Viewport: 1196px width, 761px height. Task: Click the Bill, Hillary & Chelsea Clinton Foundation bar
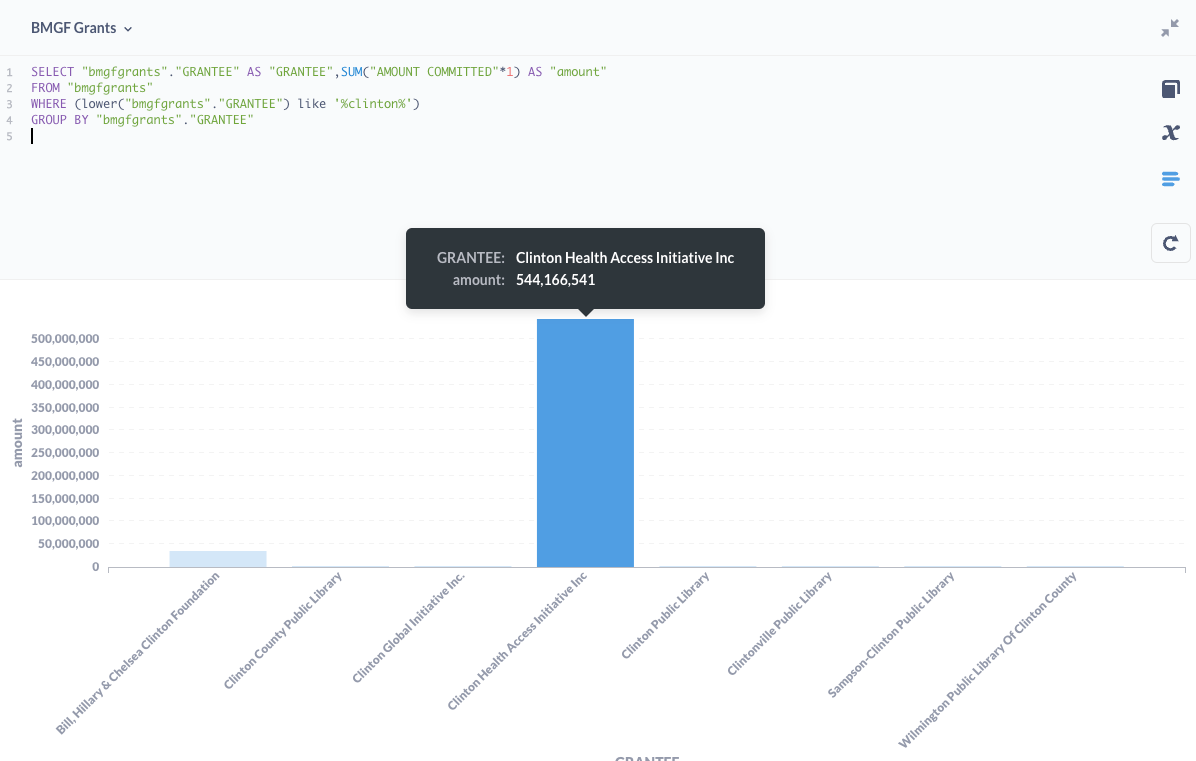pyautogui.click(x=218, y=559)
